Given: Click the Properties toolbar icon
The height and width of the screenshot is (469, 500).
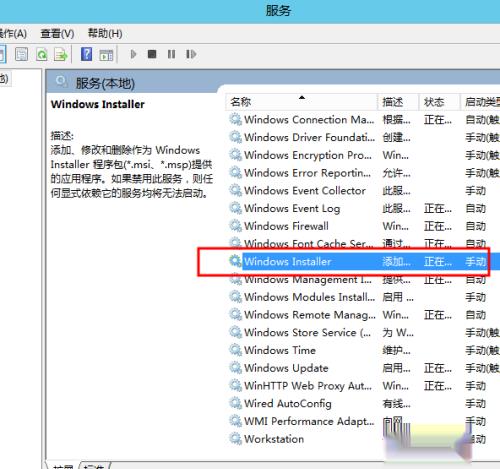Looking at the screenshot, I should click(22, 54).
